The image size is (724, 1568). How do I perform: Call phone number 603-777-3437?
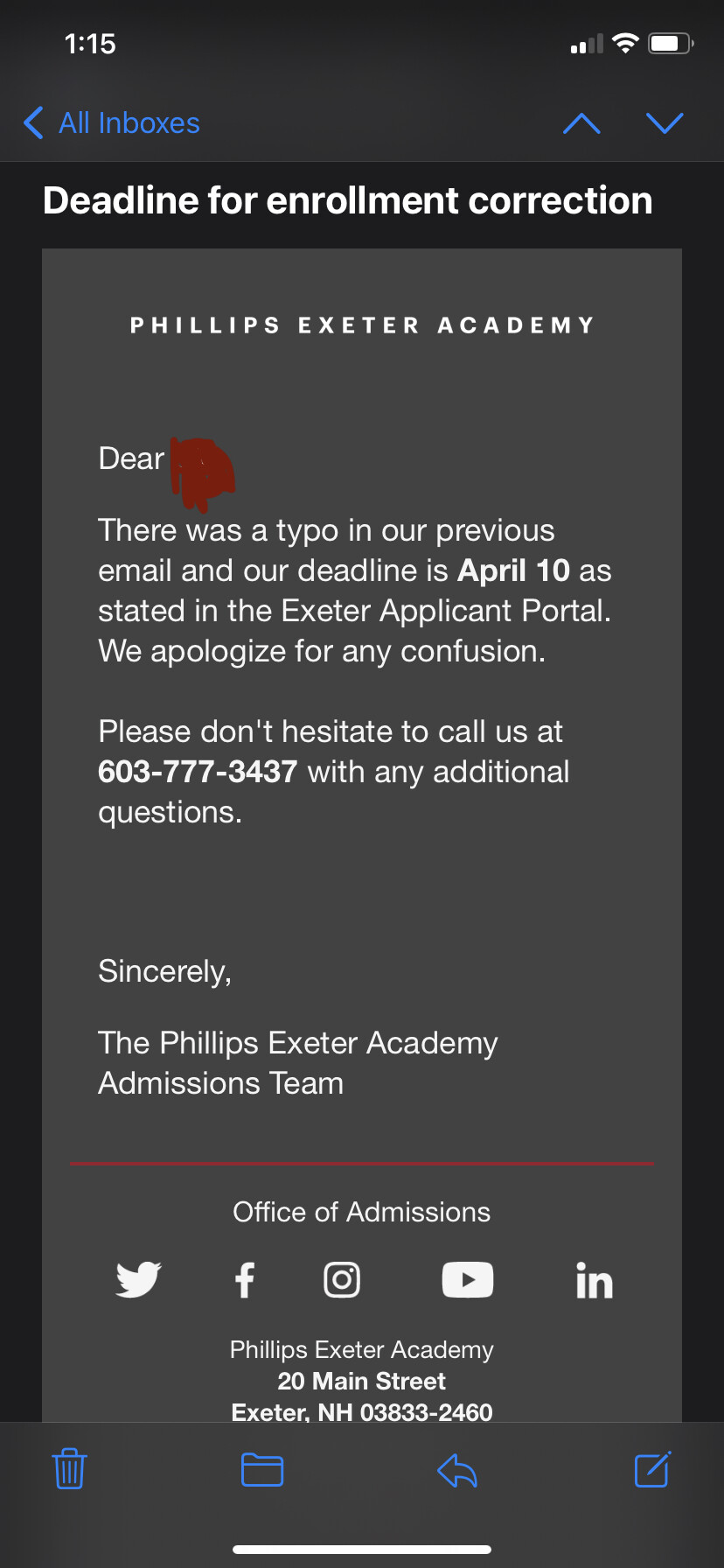tap(198, 772)
